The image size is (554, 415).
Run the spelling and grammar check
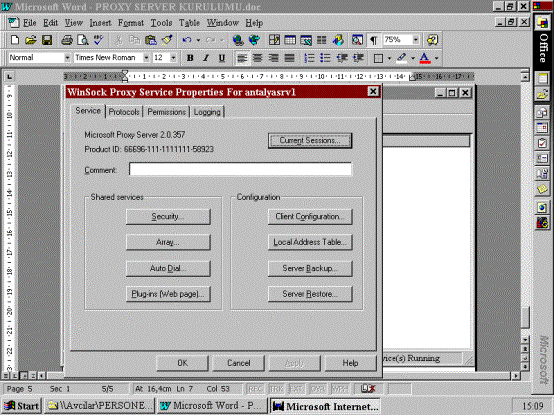tap(99, 40)
